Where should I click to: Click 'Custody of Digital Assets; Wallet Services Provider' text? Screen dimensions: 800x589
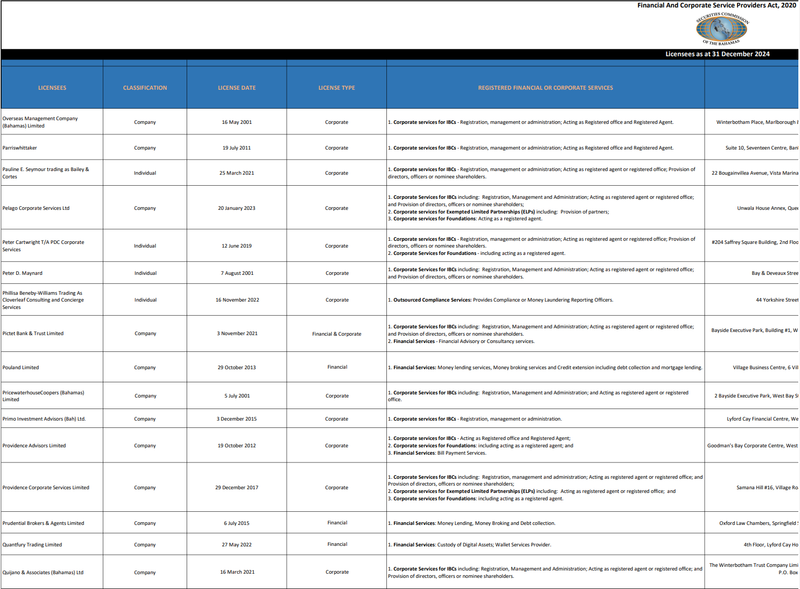tap(494, 545)
